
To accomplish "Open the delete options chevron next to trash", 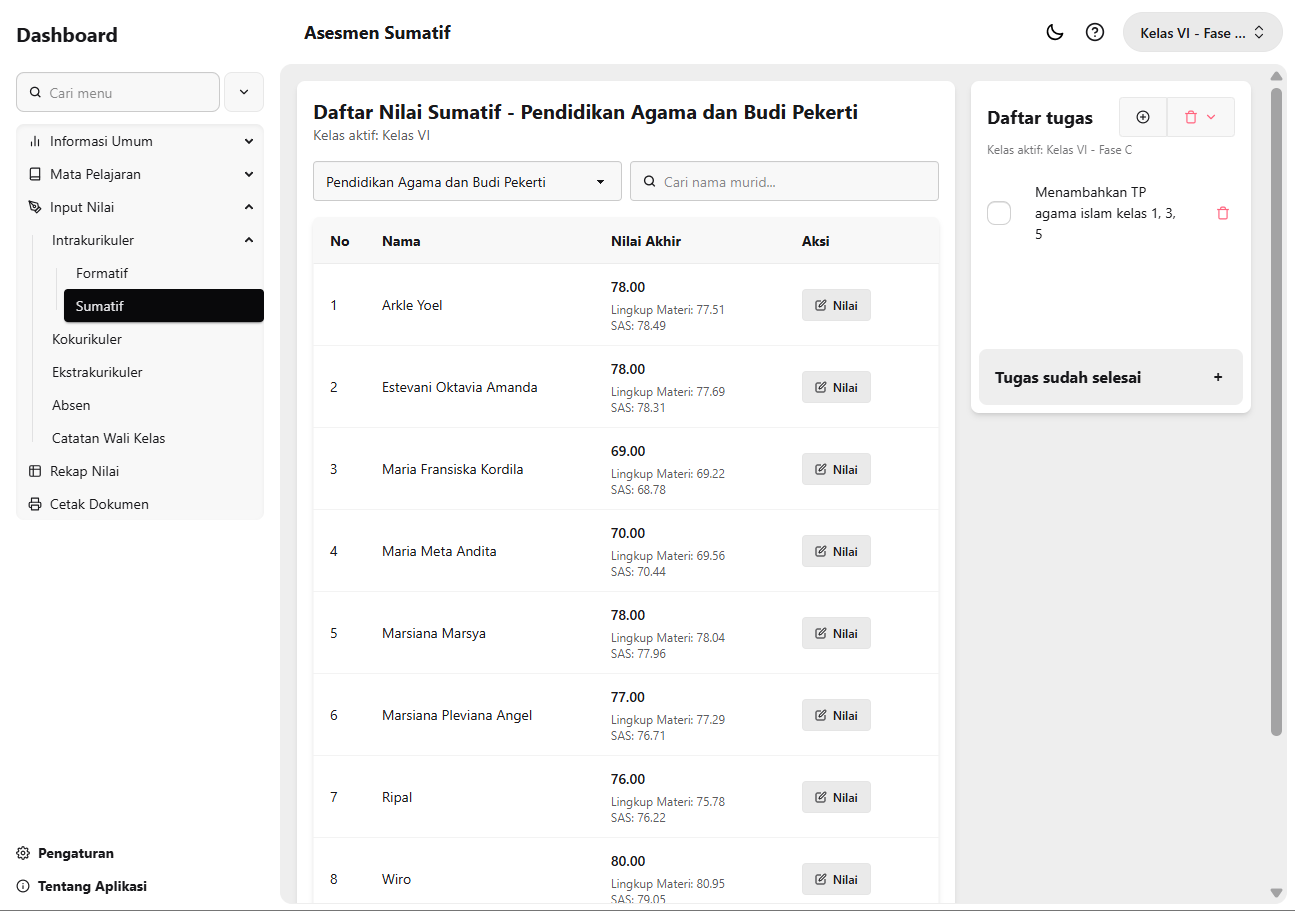I will click(1214, 117).
